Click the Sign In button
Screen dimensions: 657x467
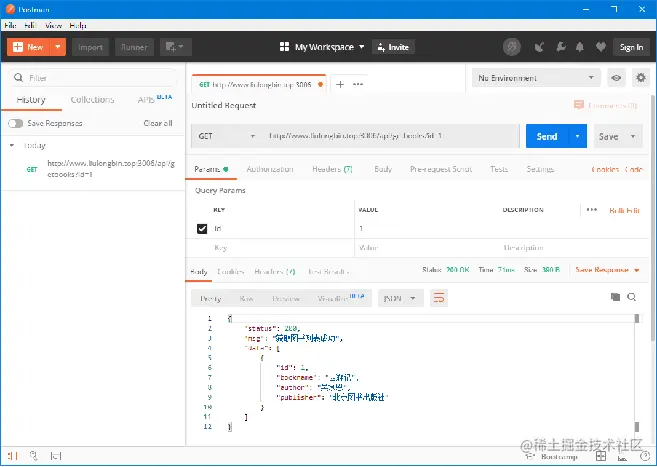[x=631, y=47]
